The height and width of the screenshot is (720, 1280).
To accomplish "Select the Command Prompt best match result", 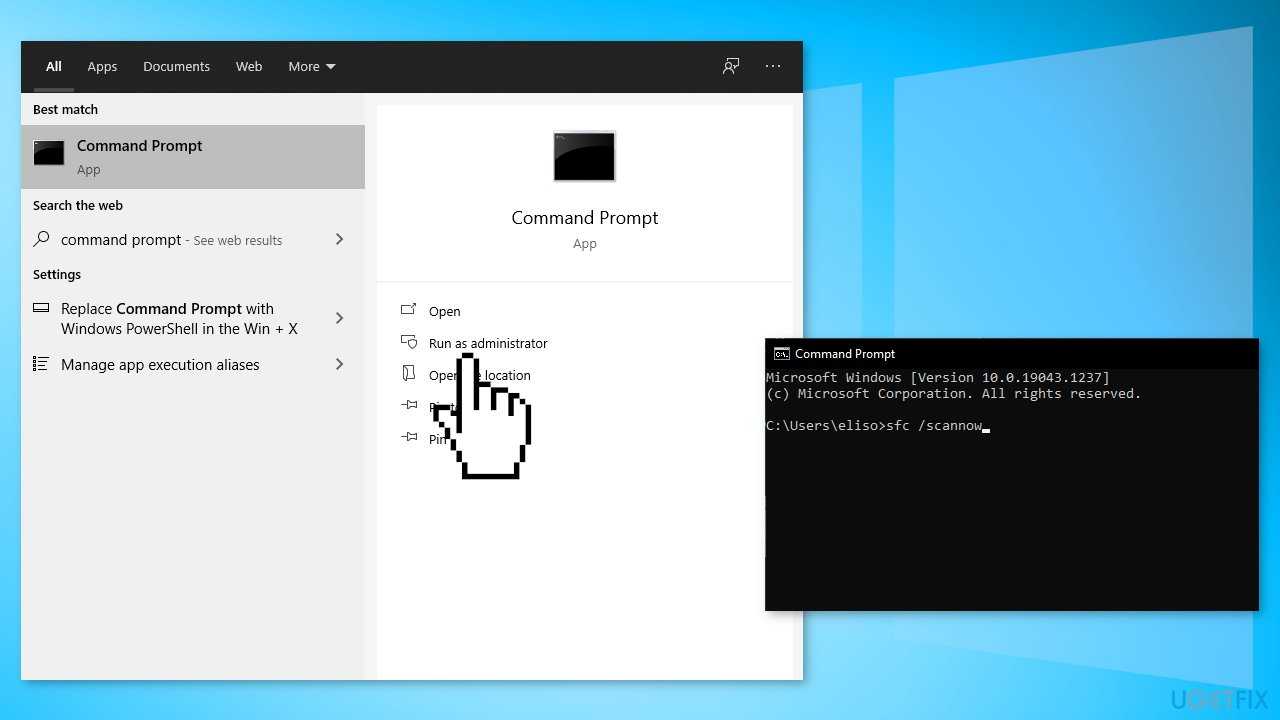I will (x=192, y=156).
